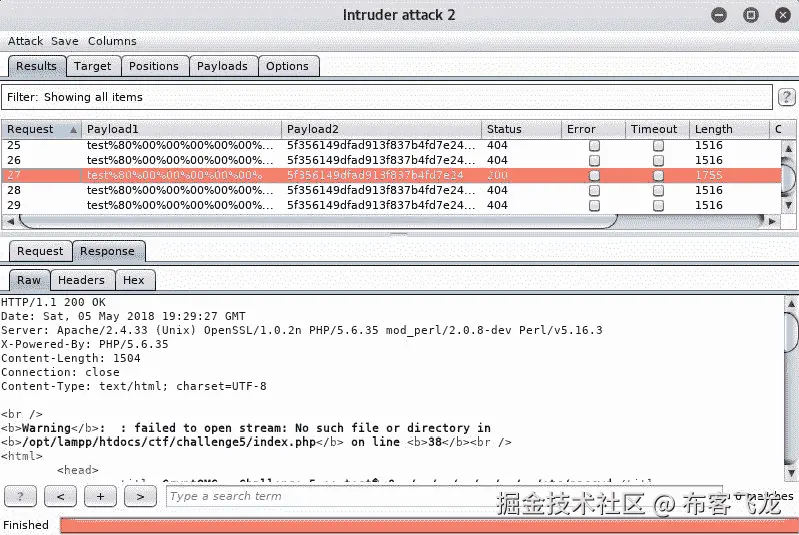799x535 pixels.
Task: Select request row 25
Action: tap(391, 146)
